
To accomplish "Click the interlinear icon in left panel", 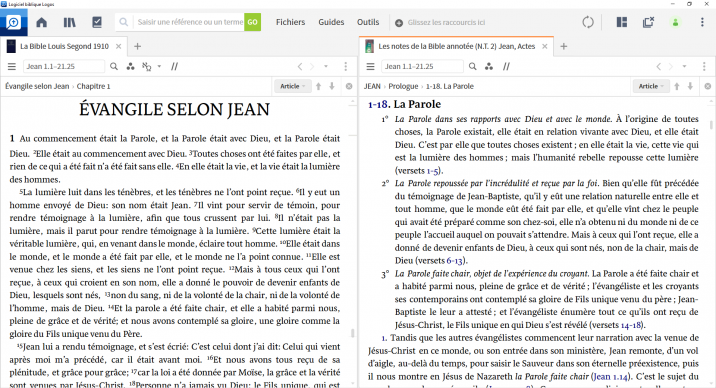I will pyautogui.click(x=147, y=67).
